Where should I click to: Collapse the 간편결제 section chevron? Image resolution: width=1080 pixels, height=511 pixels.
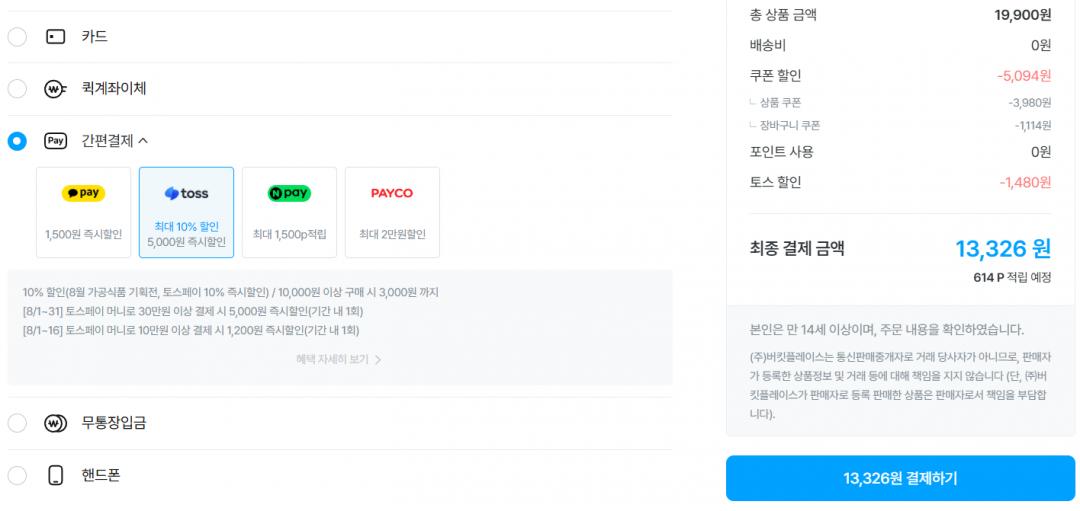point(143,141)
